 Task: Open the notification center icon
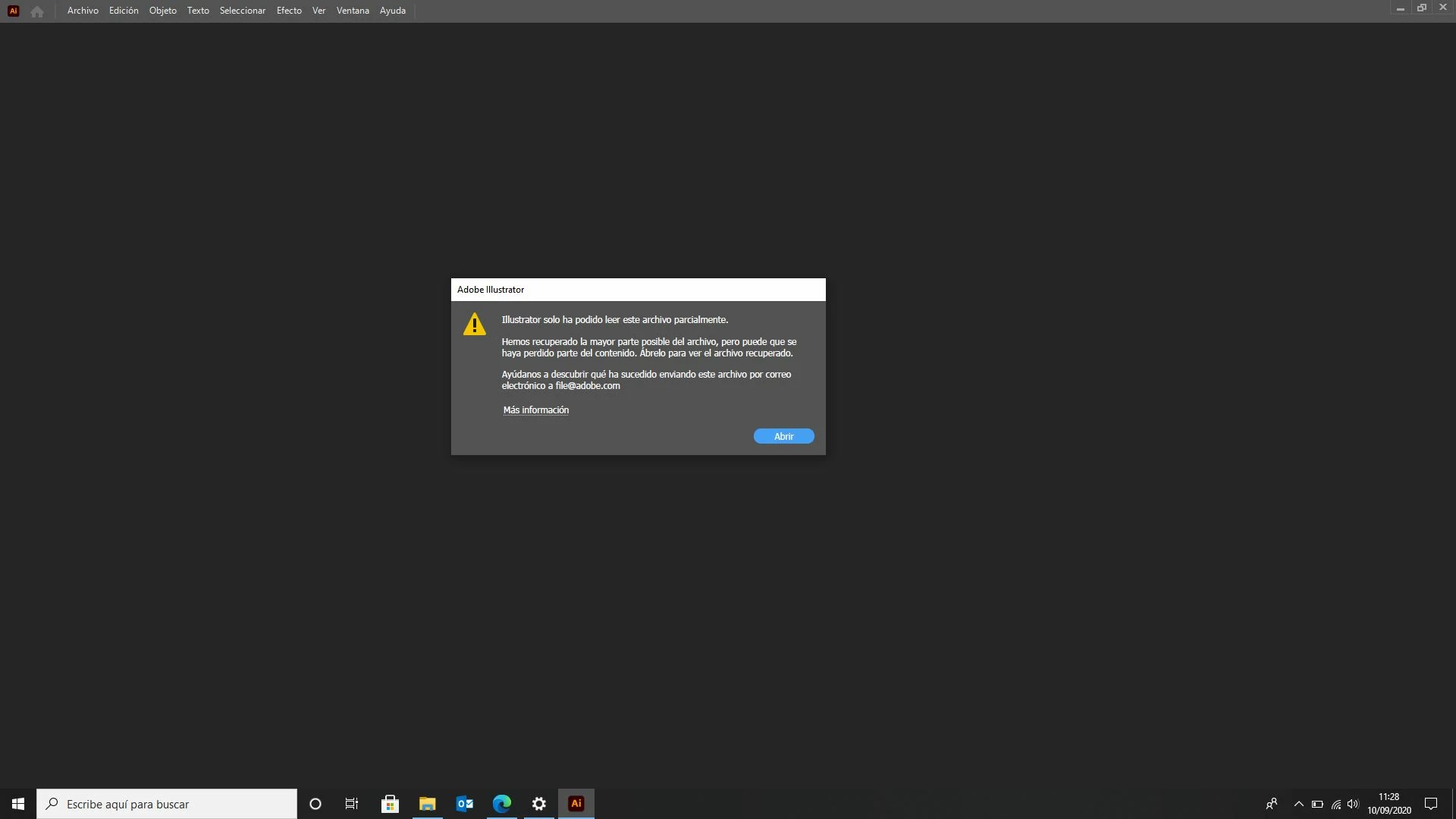(1431, 804)
